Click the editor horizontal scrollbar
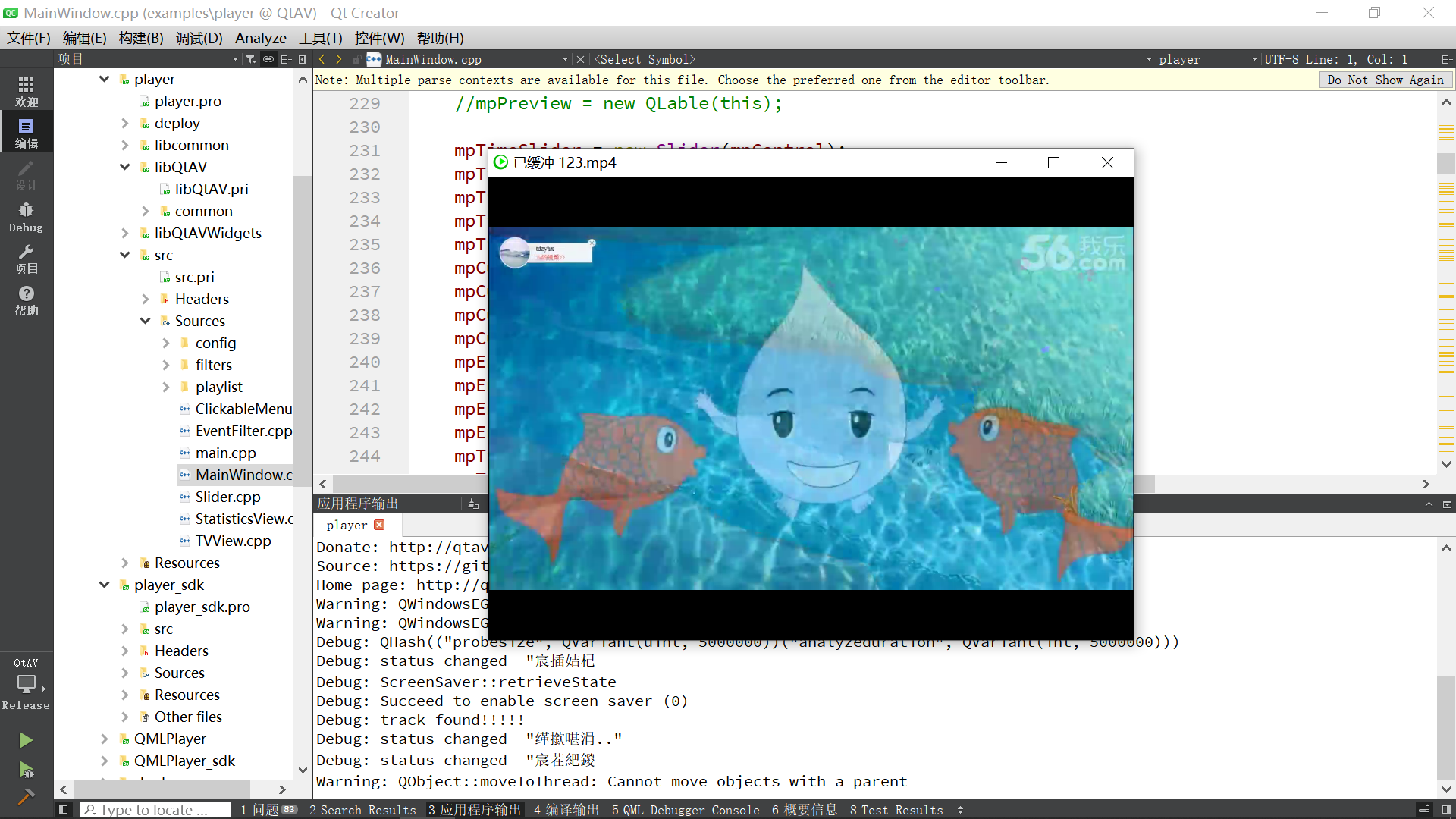The height and width of the screenshot is (819, 1456). point(409,484)
